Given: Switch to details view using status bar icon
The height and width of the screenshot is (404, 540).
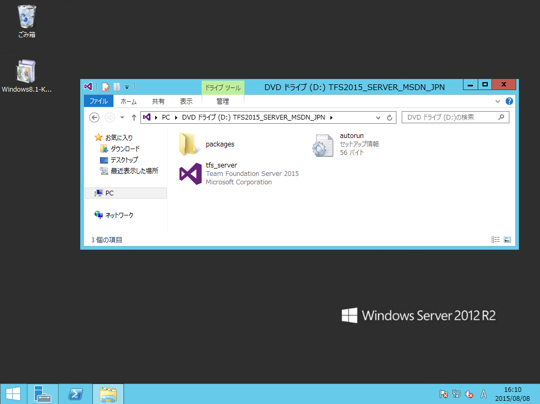Looking at the screenshot, I should tap(495, 239).
